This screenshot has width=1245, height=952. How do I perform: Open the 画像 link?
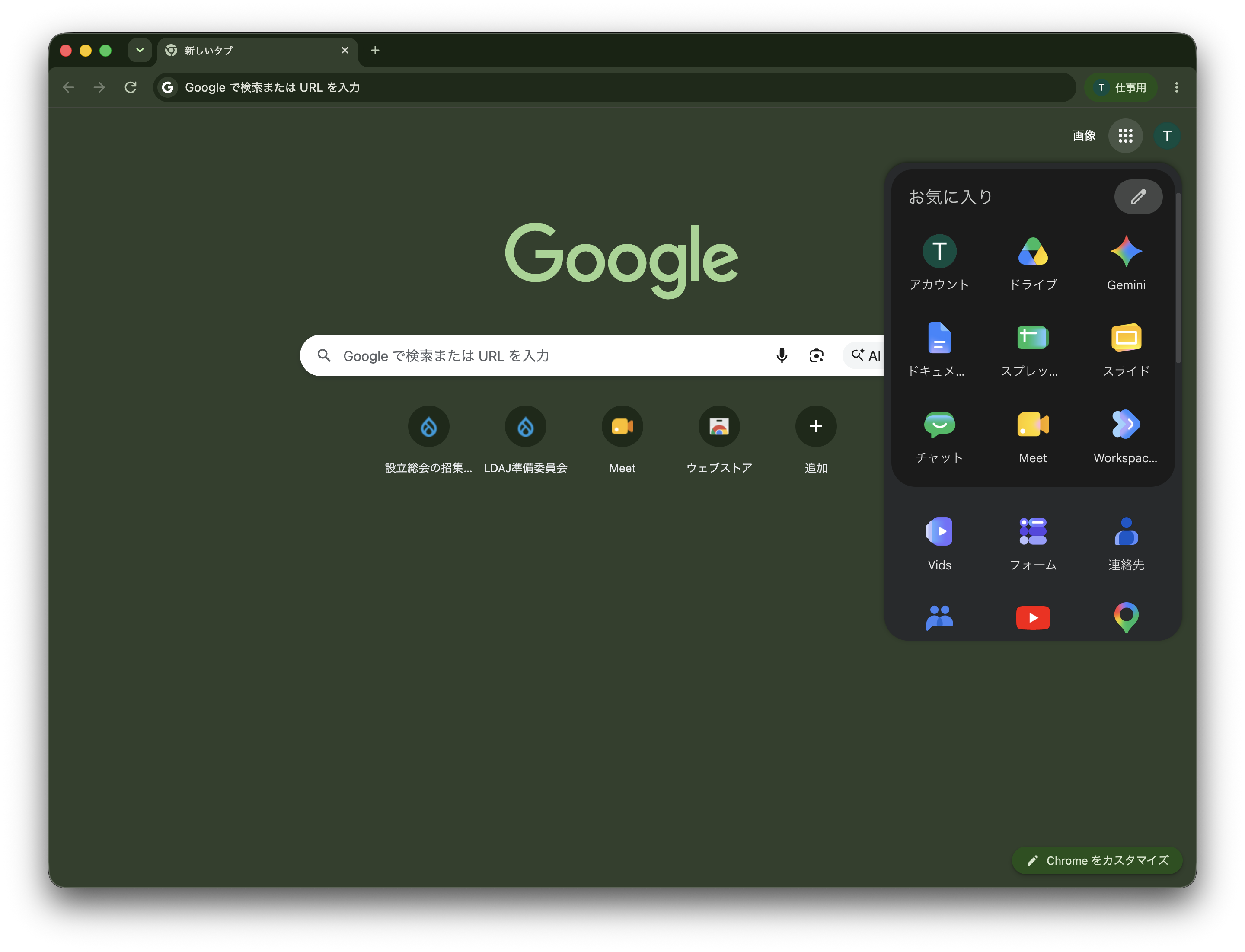[1083, 135]
